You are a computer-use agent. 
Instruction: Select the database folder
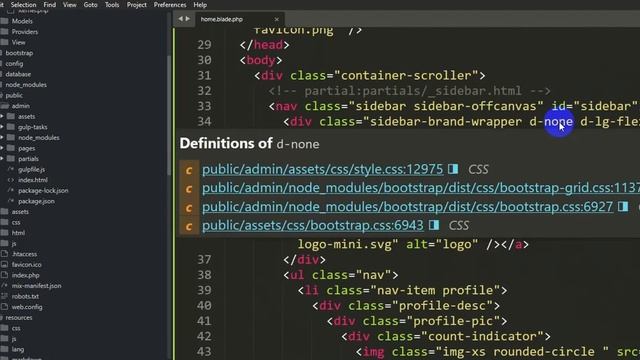pyautogui.click(x=18, y=74)
